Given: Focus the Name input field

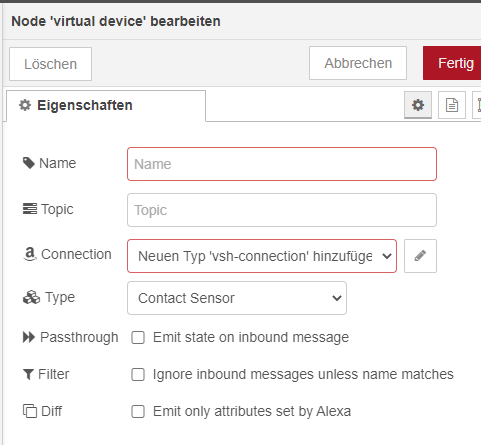Looking at the screenshot, I should click(x=282, y=164).
